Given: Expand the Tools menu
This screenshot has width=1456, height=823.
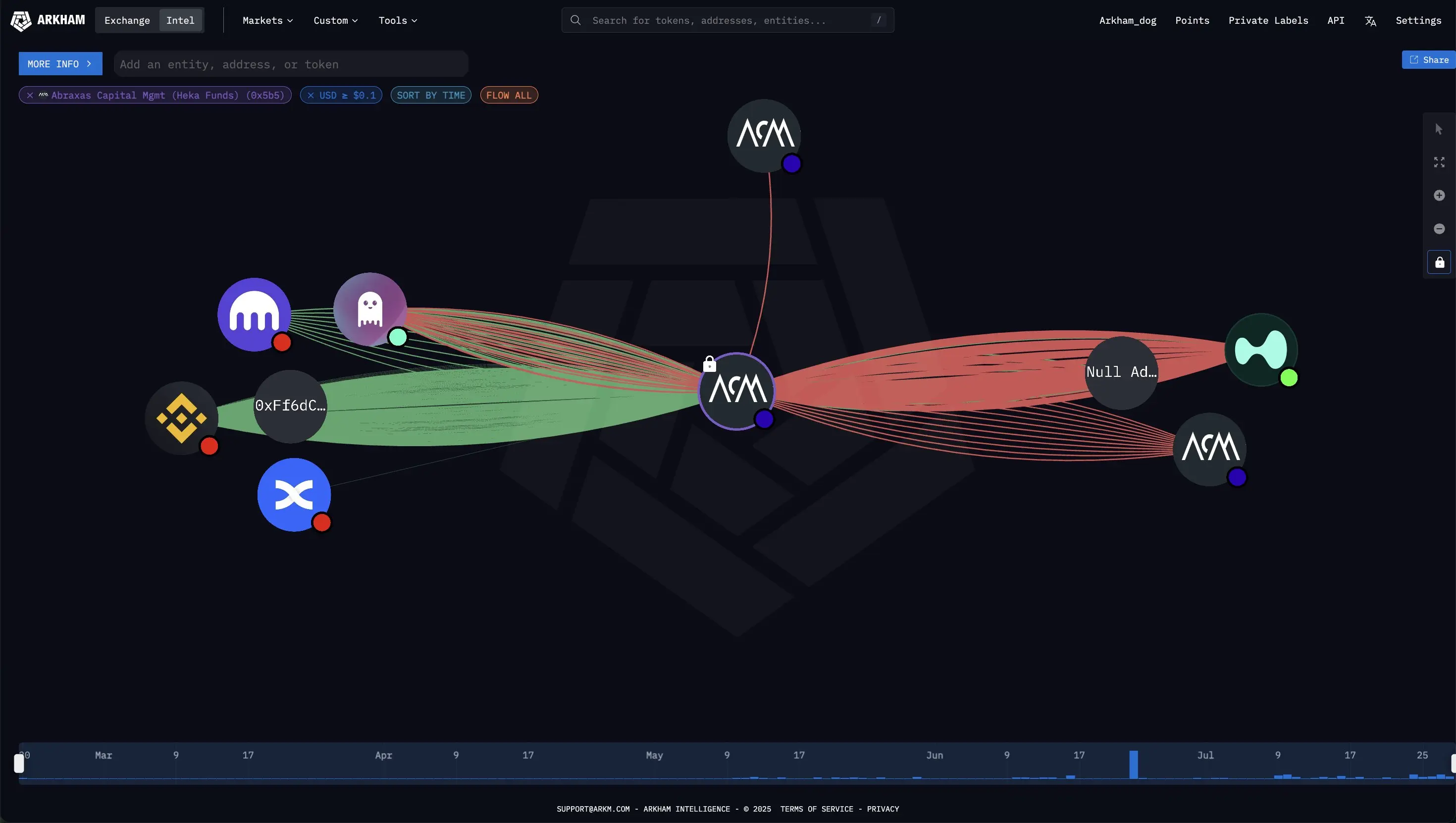Looking at the screenshot, I should click(x=398, y=20).
